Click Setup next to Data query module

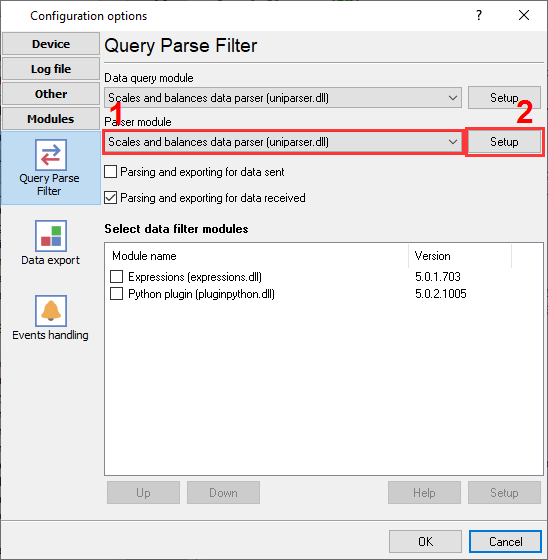(x=504, y=98)
